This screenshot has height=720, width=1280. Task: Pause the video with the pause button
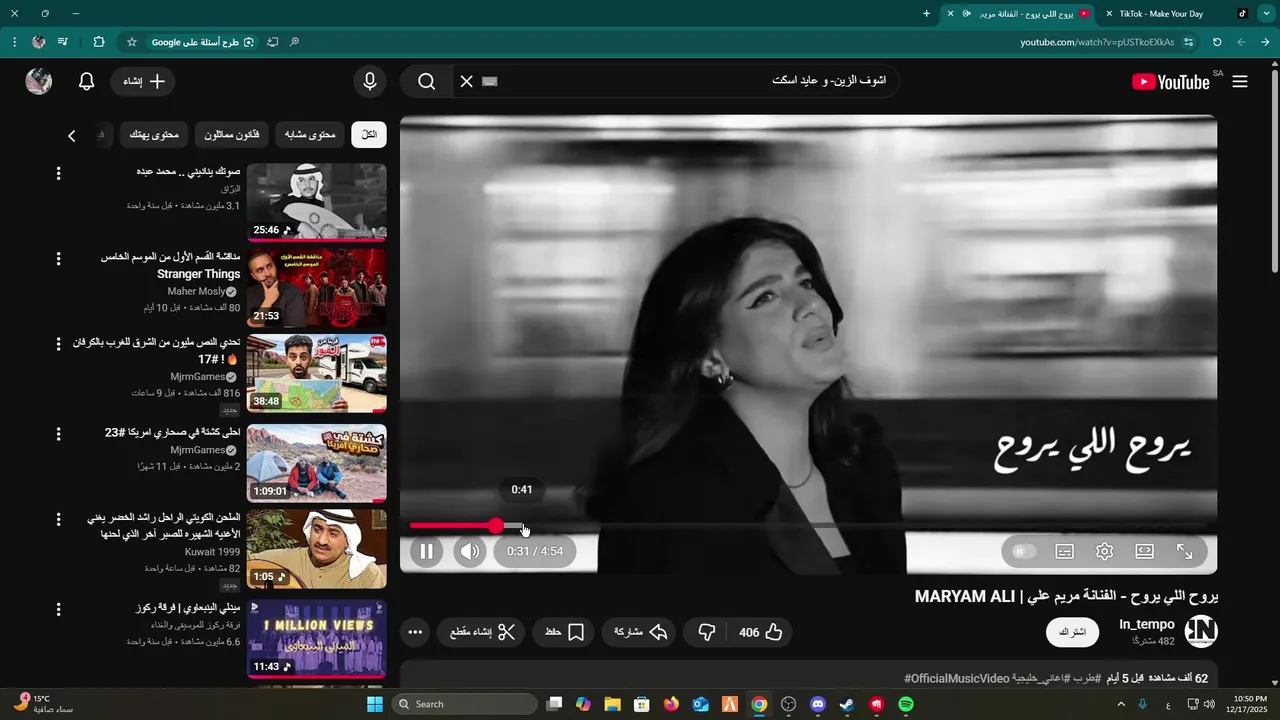pos(427,551)
